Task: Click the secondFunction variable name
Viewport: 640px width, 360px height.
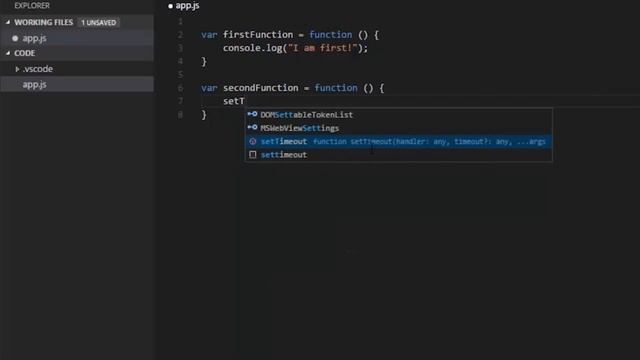Action: 260,88
